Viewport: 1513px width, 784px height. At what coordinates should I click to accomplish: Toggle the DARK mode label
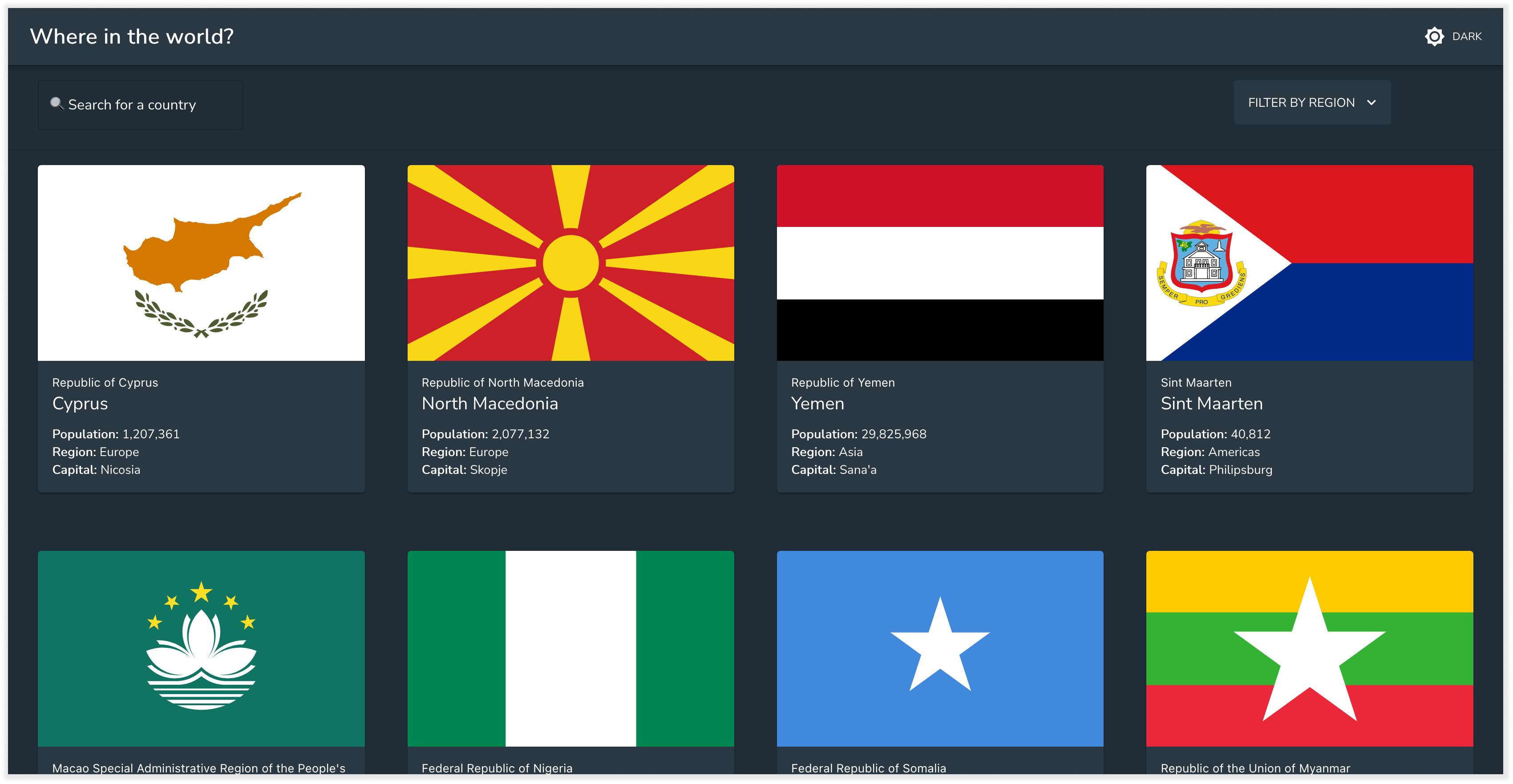click(1467, 36)
